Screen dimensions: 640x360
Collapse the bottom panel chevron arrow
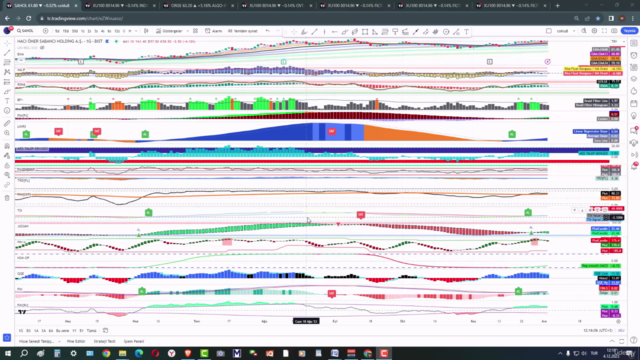click(x=612, y=341)
